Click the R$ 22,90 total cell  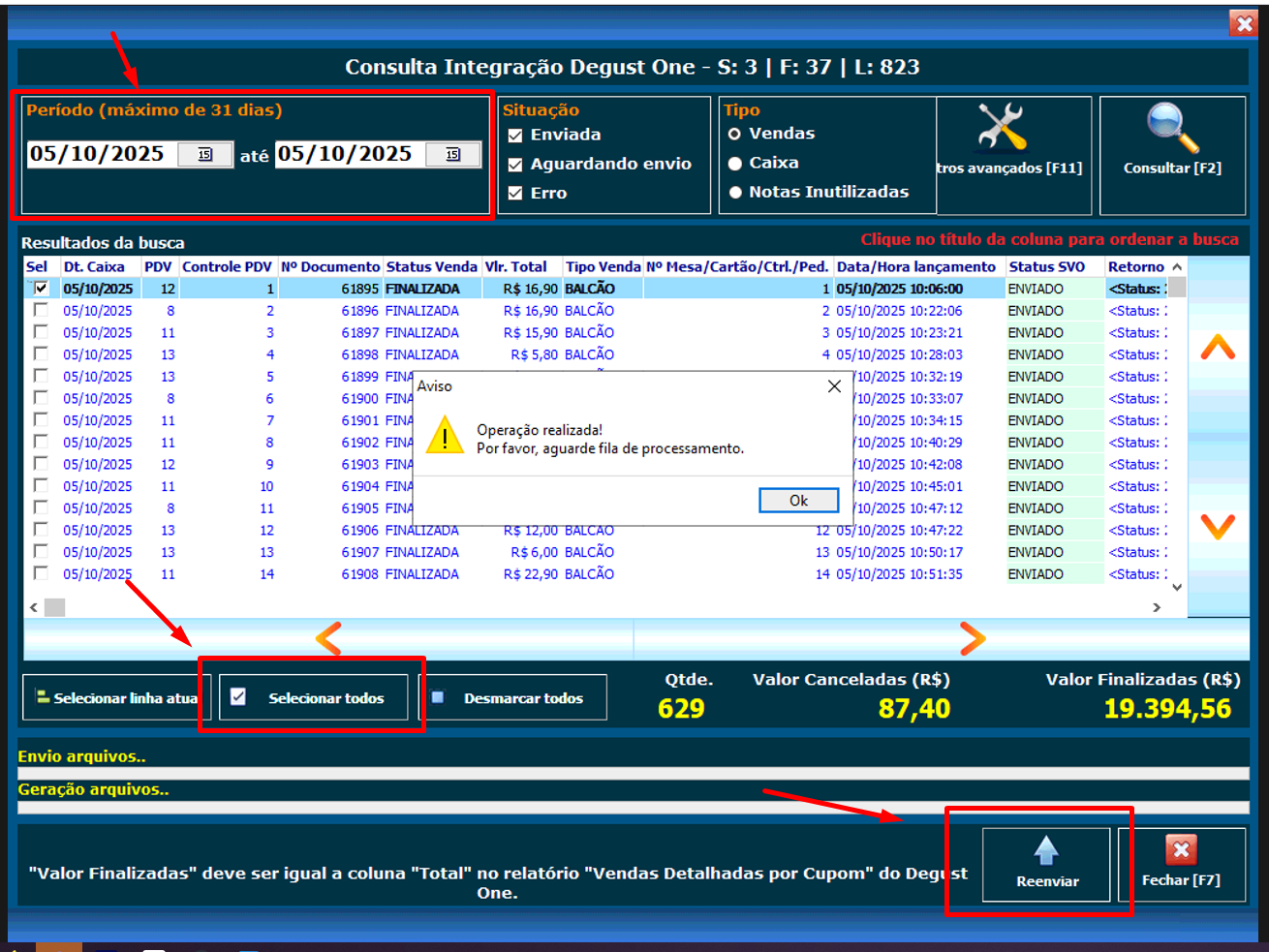531,574
